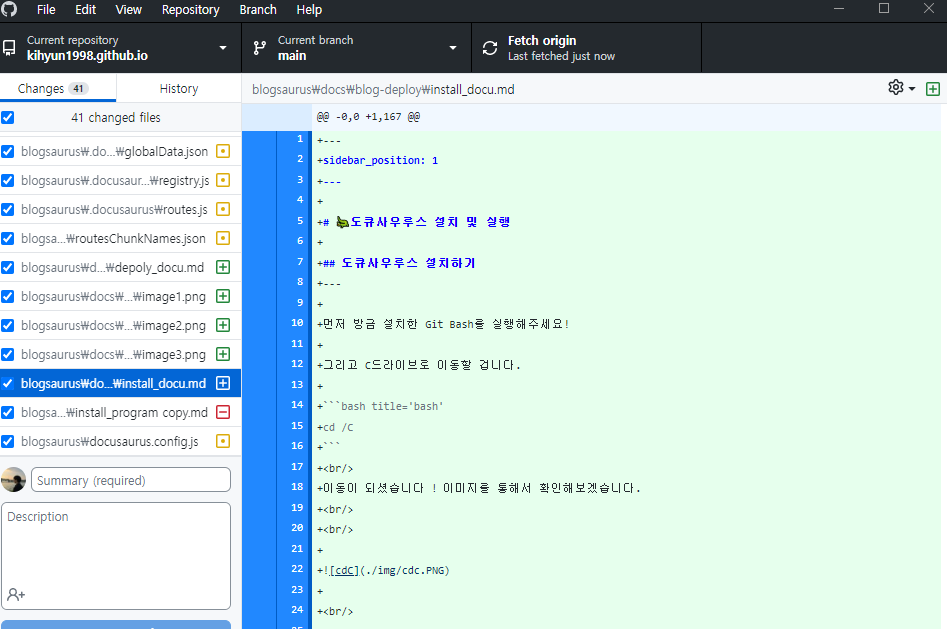The image size is (947, 629).
Task: Open the Edit menu
Action: (85, 10)
